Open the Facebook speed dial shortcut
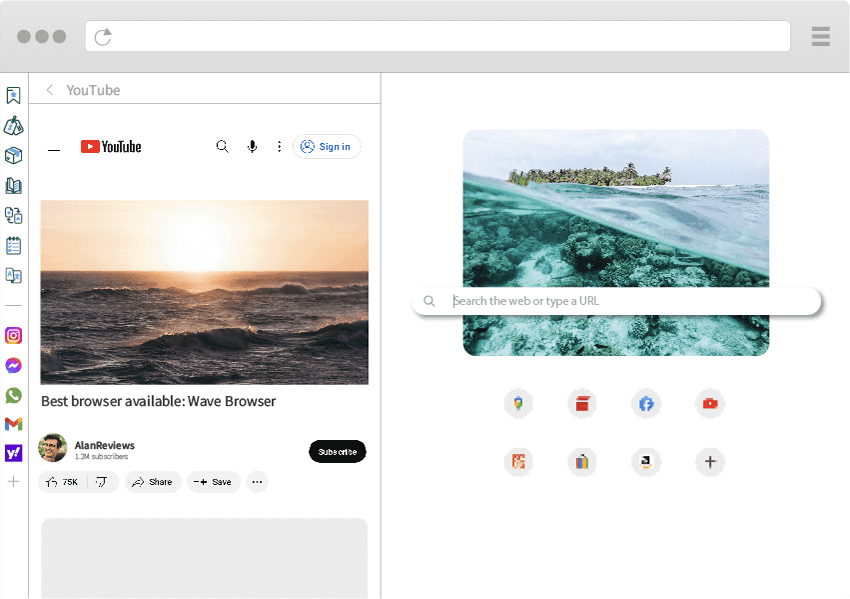This screenshot has width=850, height=599. [646, 404]
